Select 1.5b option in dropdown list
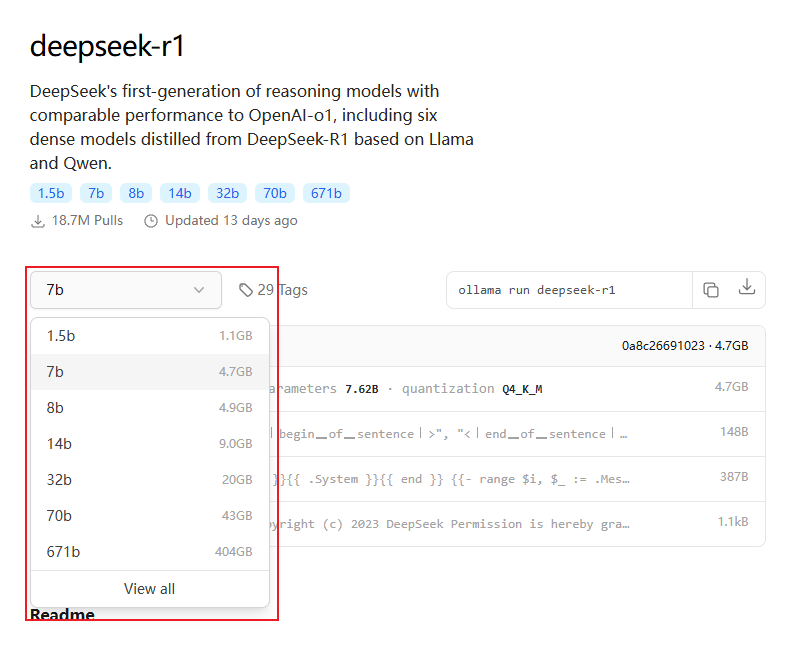This screenshot has width=793, height=650. tap(150, 336)
